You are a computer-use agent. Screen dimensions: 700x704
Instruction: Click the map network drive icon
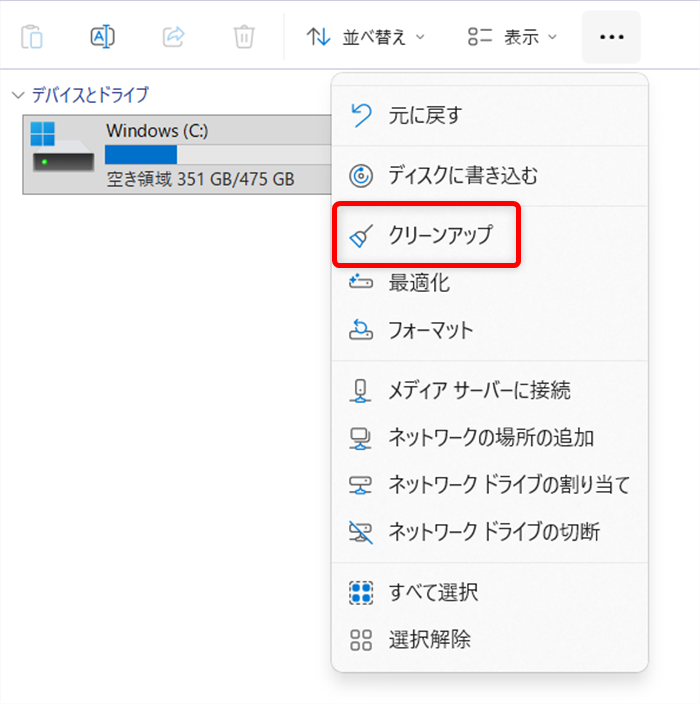tap(361, 485)
